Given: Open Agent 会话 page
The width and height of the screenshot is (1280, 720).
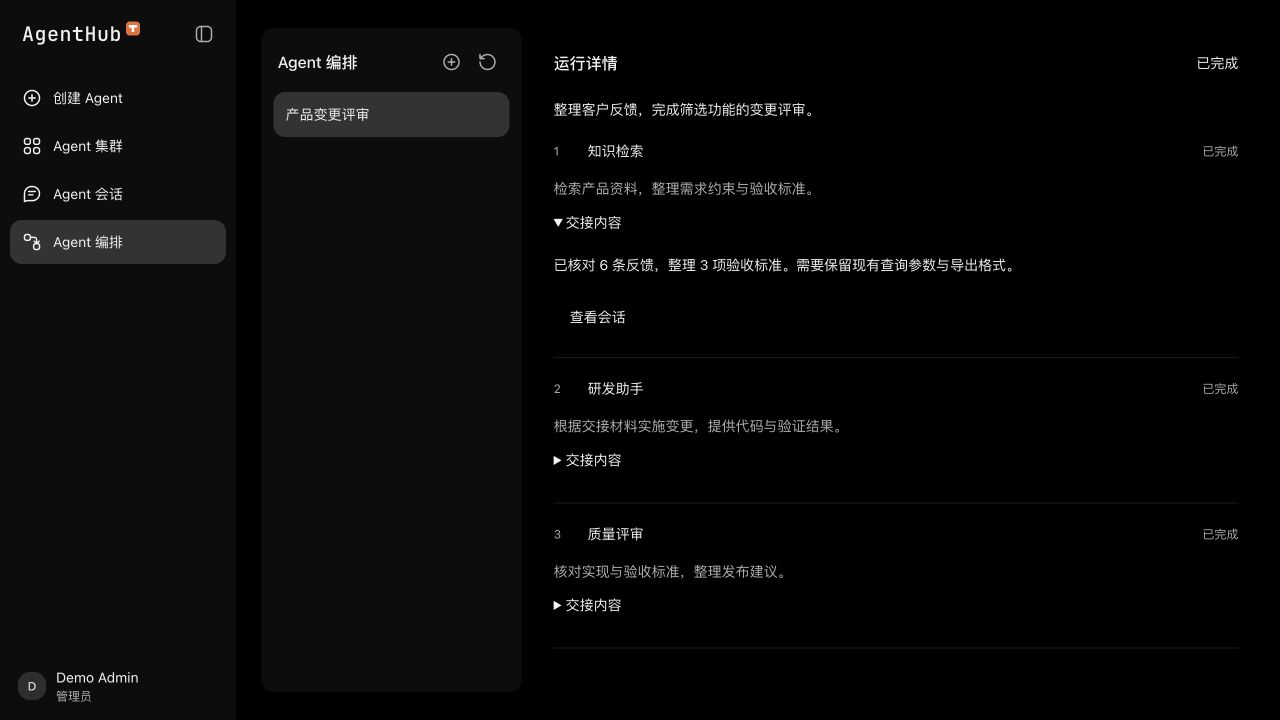Looking at the screenshot, I should (118, 194).
